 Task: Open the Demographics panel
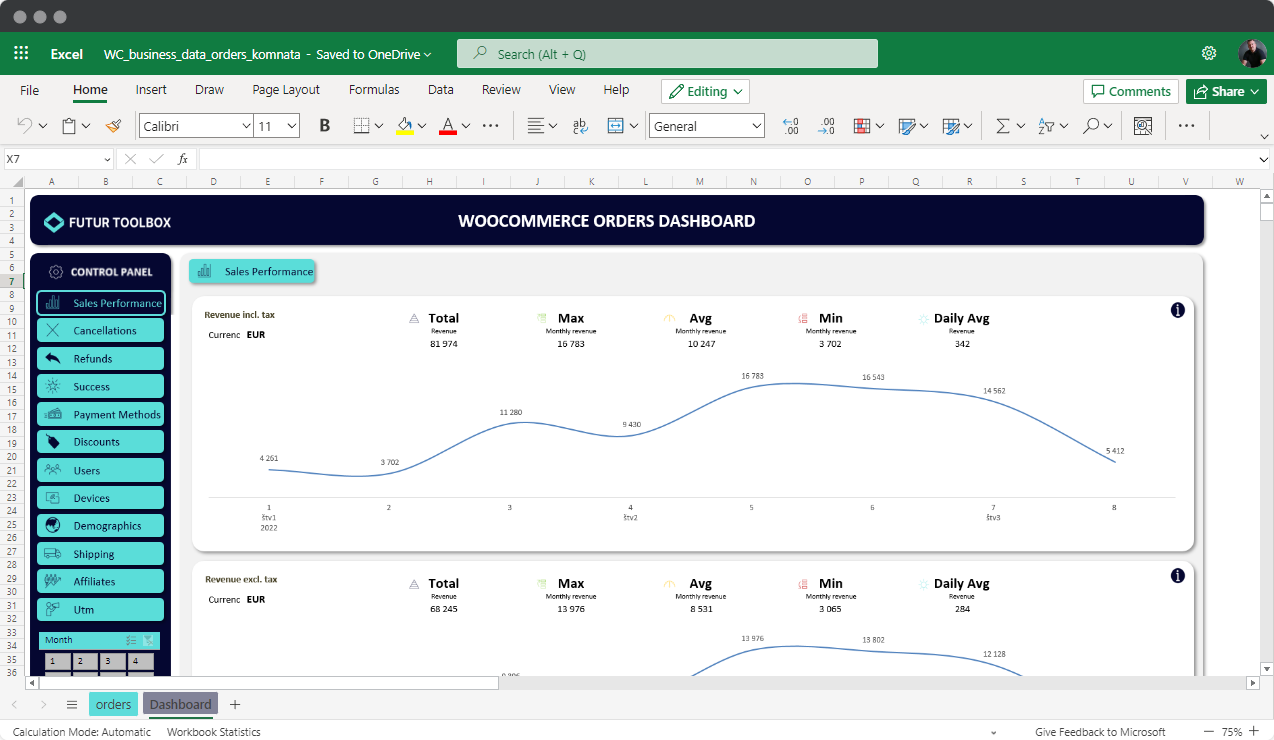tap(100, 525)
